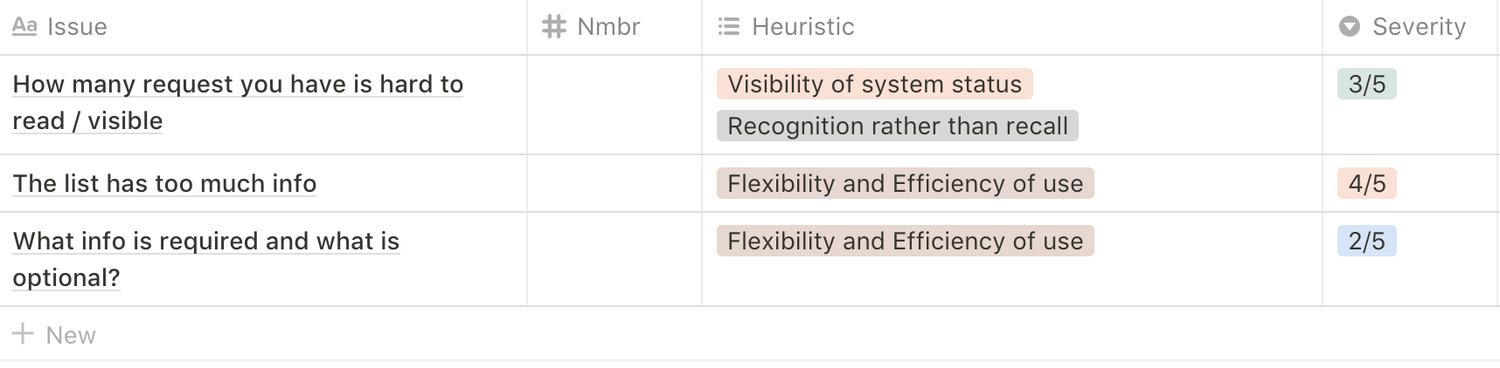Screen dimensions: 1500x368
Task: Open "The list has too much info" page
Action: [165, 184]
